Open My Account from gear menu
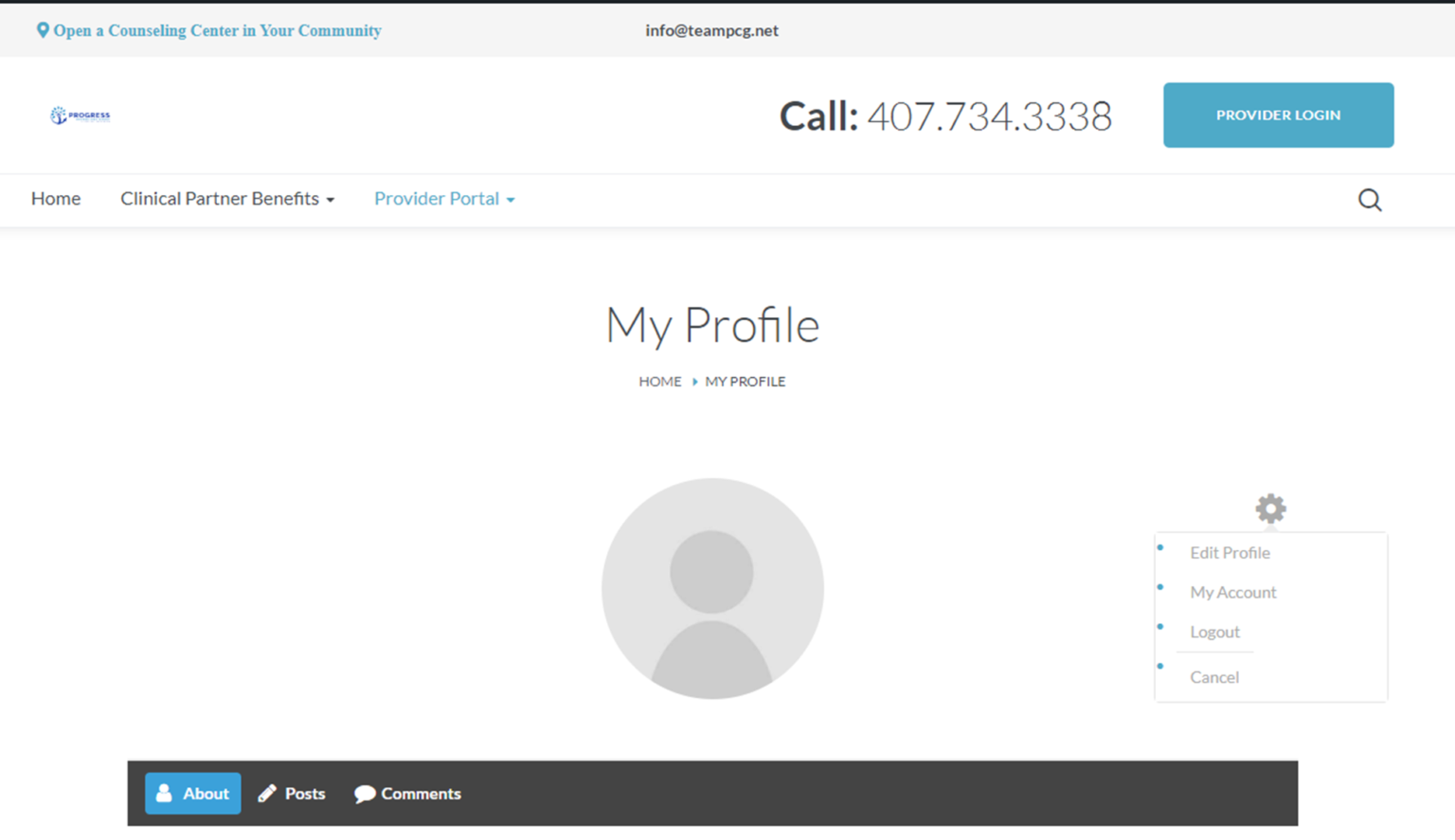The width and height of the screenshot is (1455, 840). pyautogui.click(x=1232, y=593)
